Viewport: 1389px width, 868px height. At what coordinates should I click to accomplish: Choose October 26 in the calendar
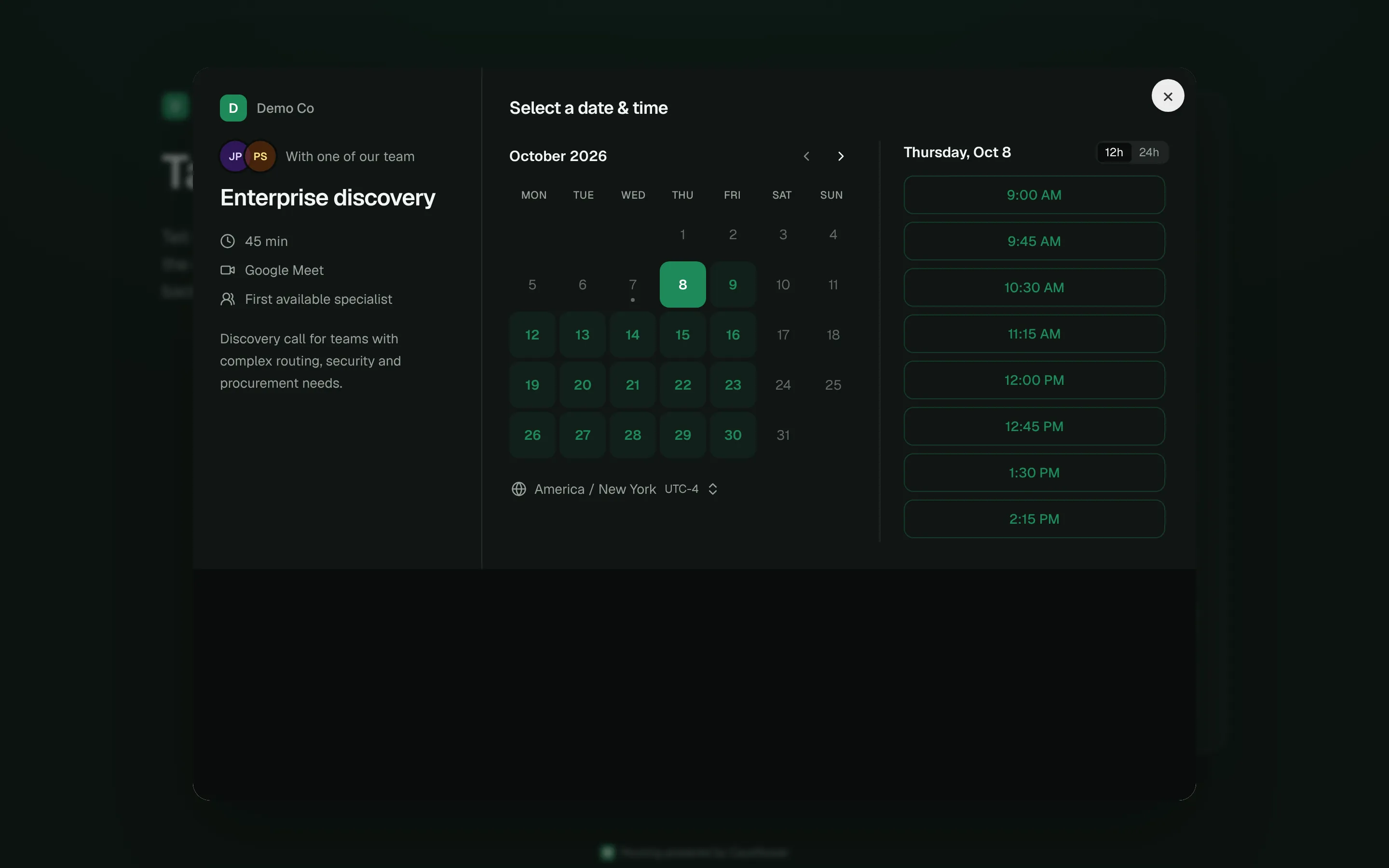coord(532,435)
